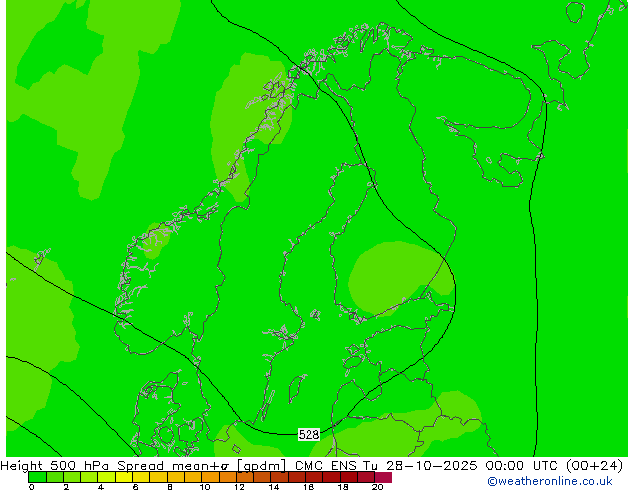Click the legend number 20

378,487
